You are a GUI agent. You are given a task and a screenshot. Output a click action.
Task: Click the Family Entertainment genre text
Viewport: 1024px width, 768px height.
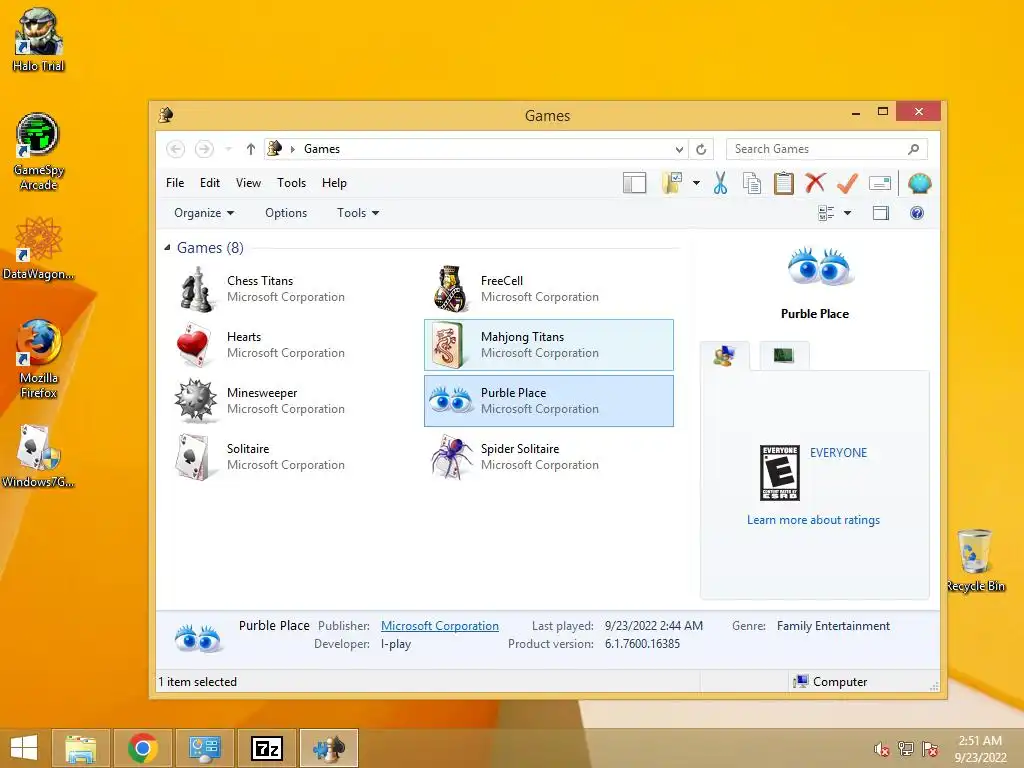[833, 626]
